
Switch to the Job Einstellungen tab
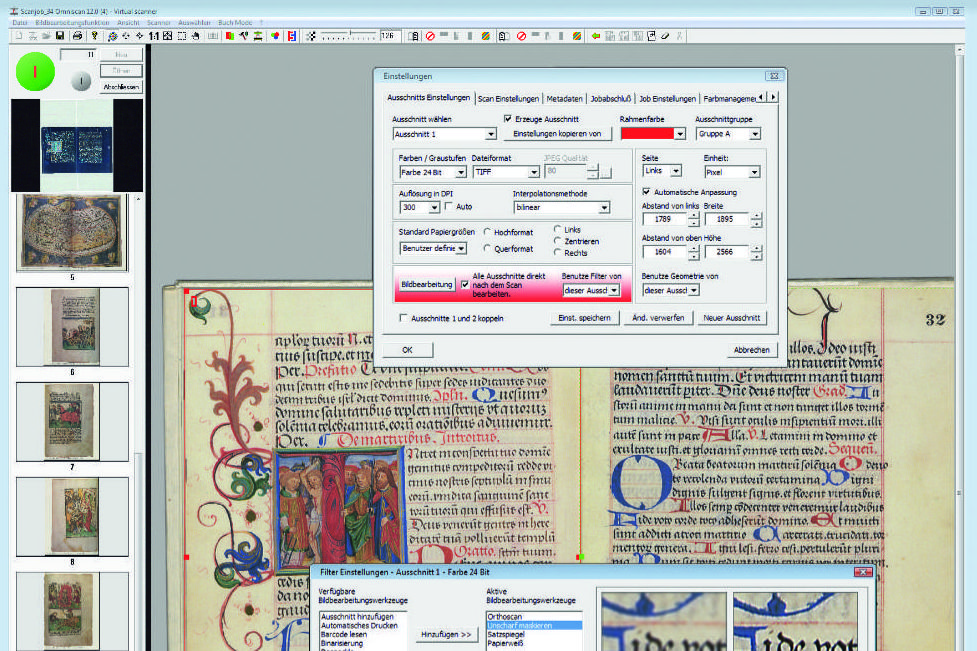(667, 98)
